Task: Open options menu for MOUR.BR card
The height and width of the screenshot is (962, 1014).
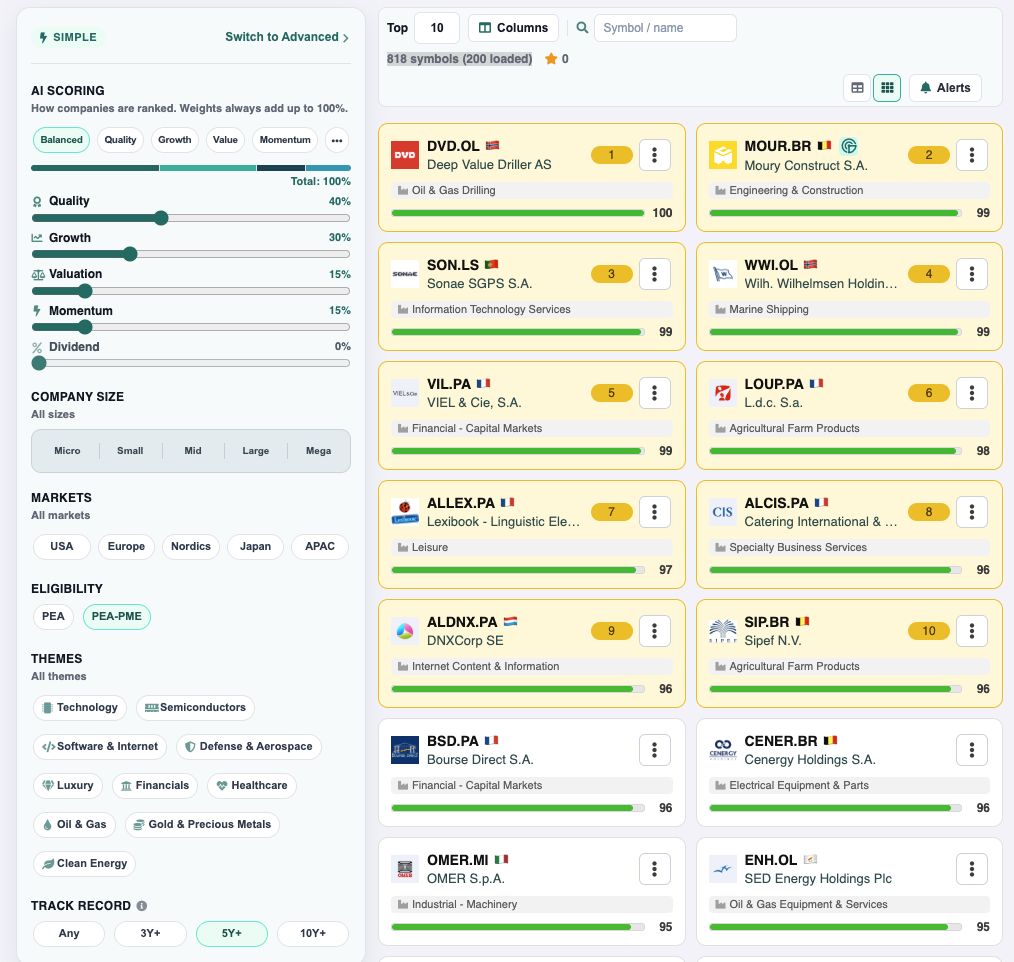Action: point(971,155)
